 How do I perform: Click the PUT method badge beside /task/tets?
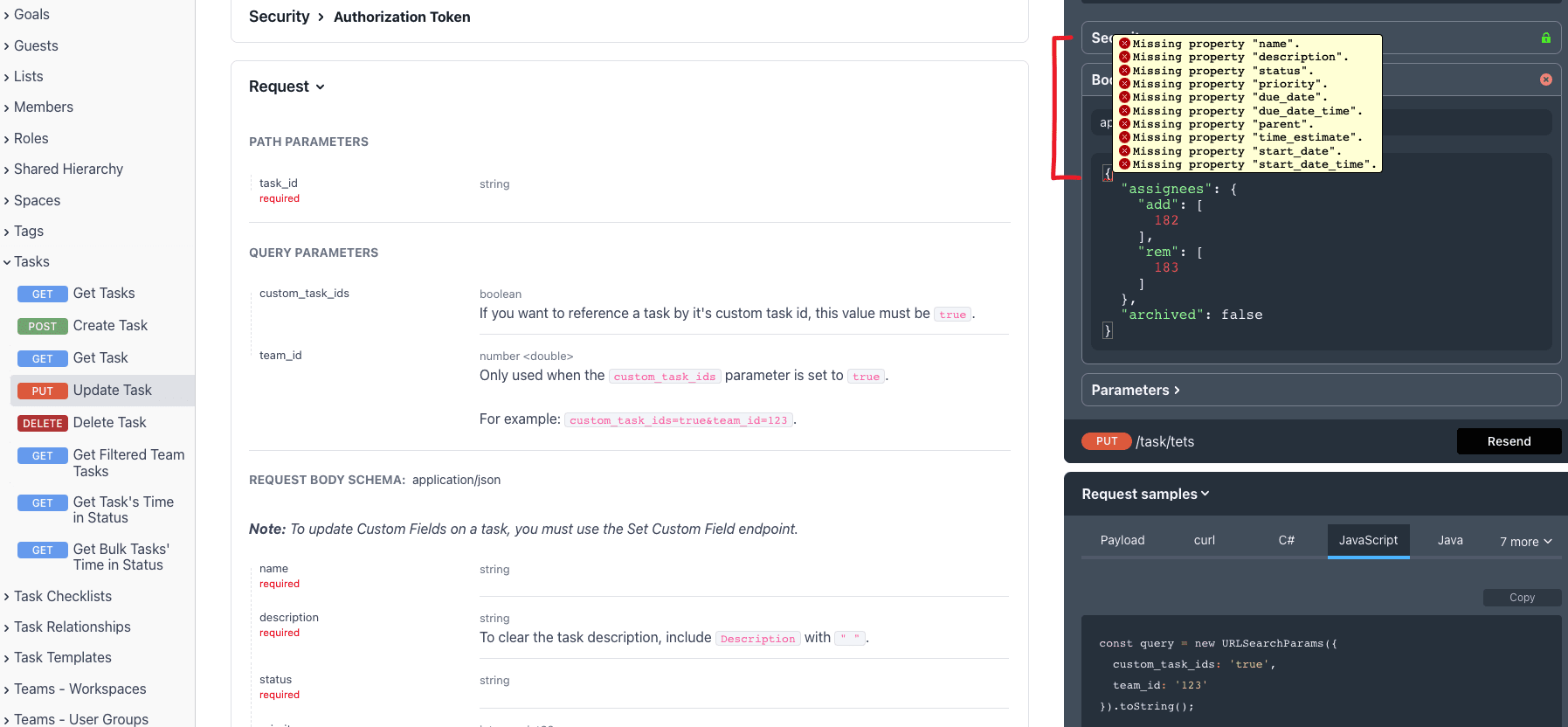click(1107, 441)
